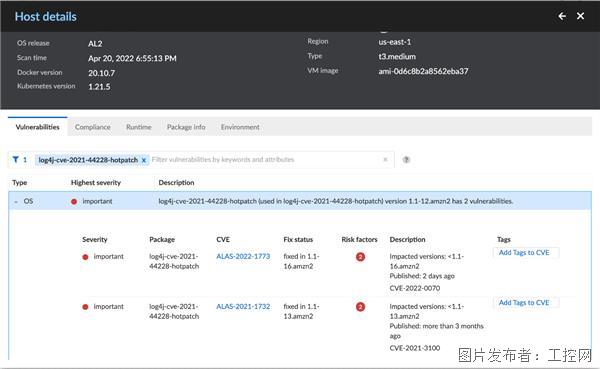Click the Tags column header
The height and width of the screenshot is (369, 600).
(504, 239)
